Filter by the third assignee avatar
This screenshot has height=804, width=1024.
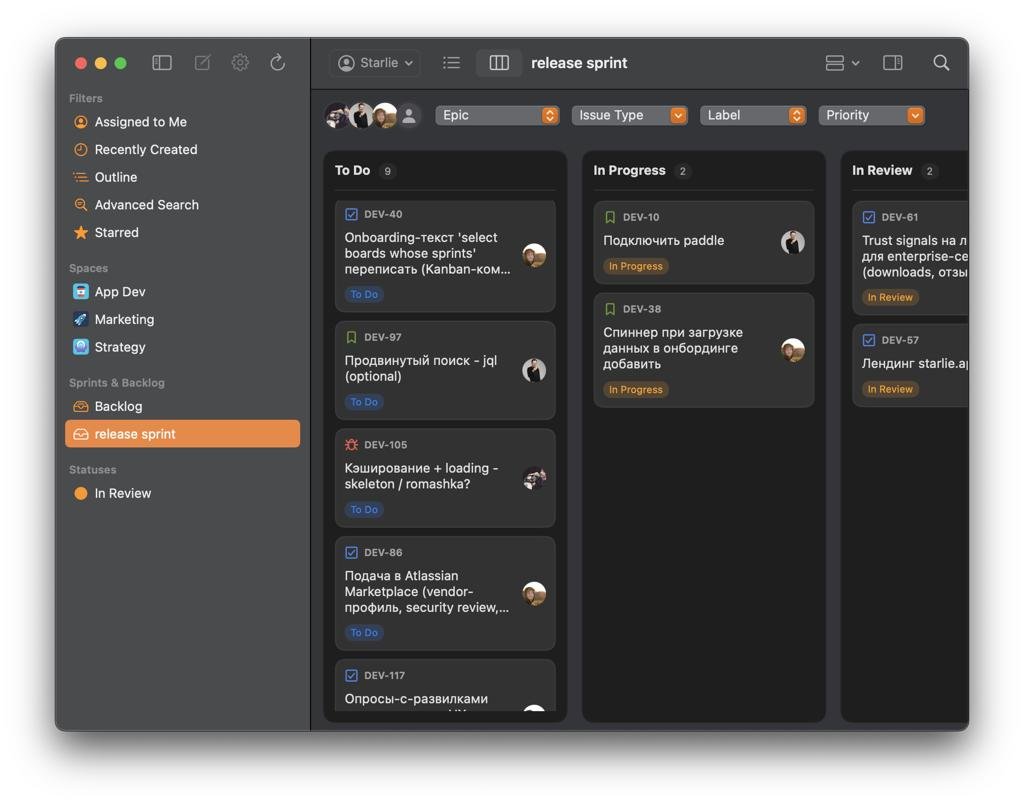click(x=385, y=116)
